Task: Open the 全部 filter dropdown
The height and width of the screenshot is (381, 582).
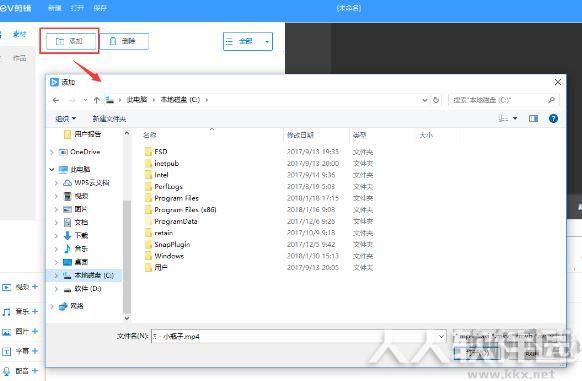Action: point(248,41)
